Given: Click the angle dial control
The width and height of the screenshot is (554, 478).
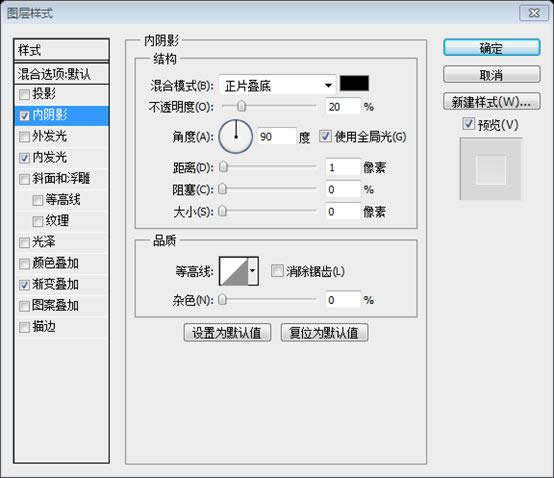Looking at the screenshot, I should (x=236, y=136).
